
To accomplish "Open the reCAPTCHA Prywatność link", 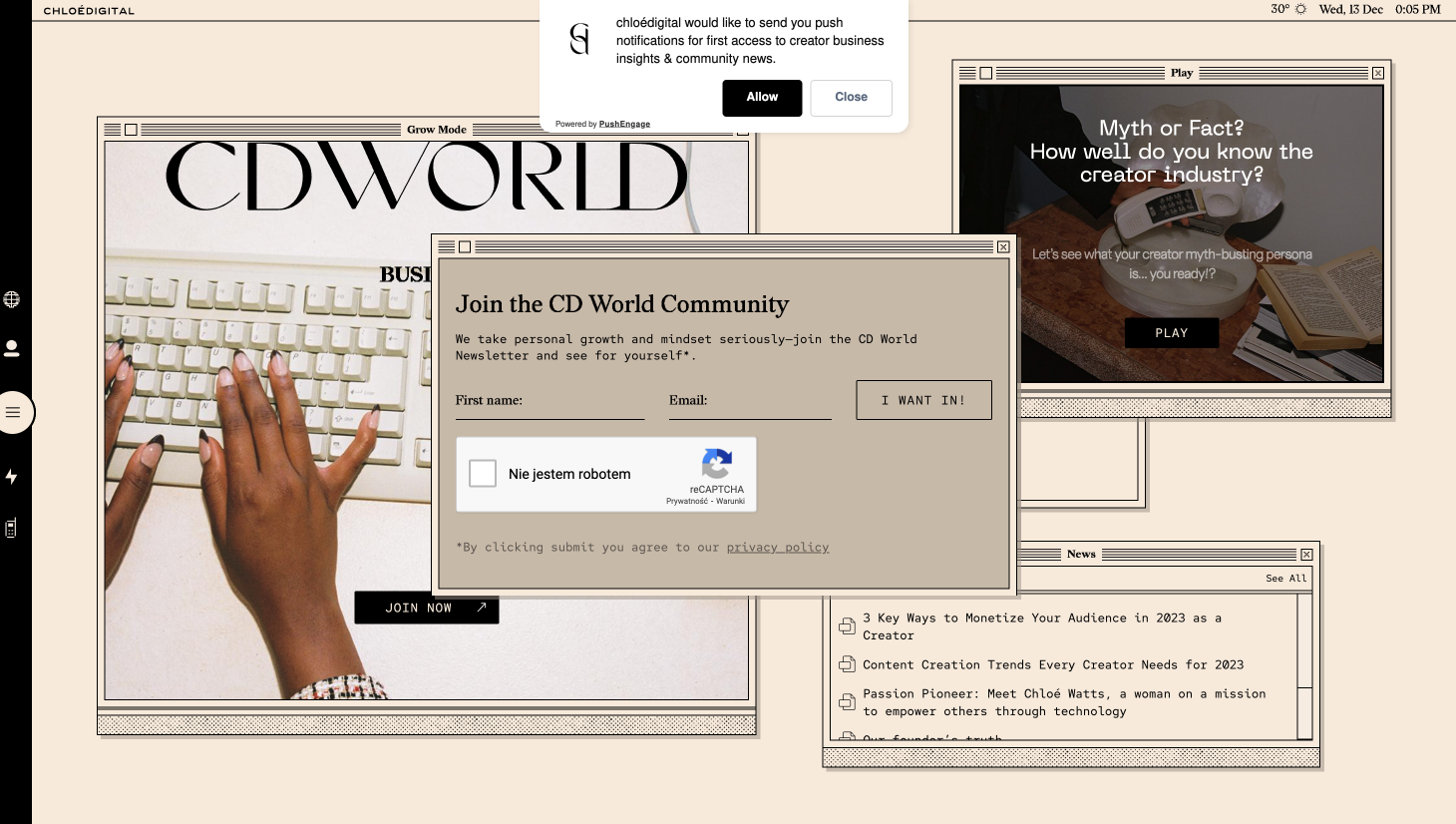I will click(687, 501).
